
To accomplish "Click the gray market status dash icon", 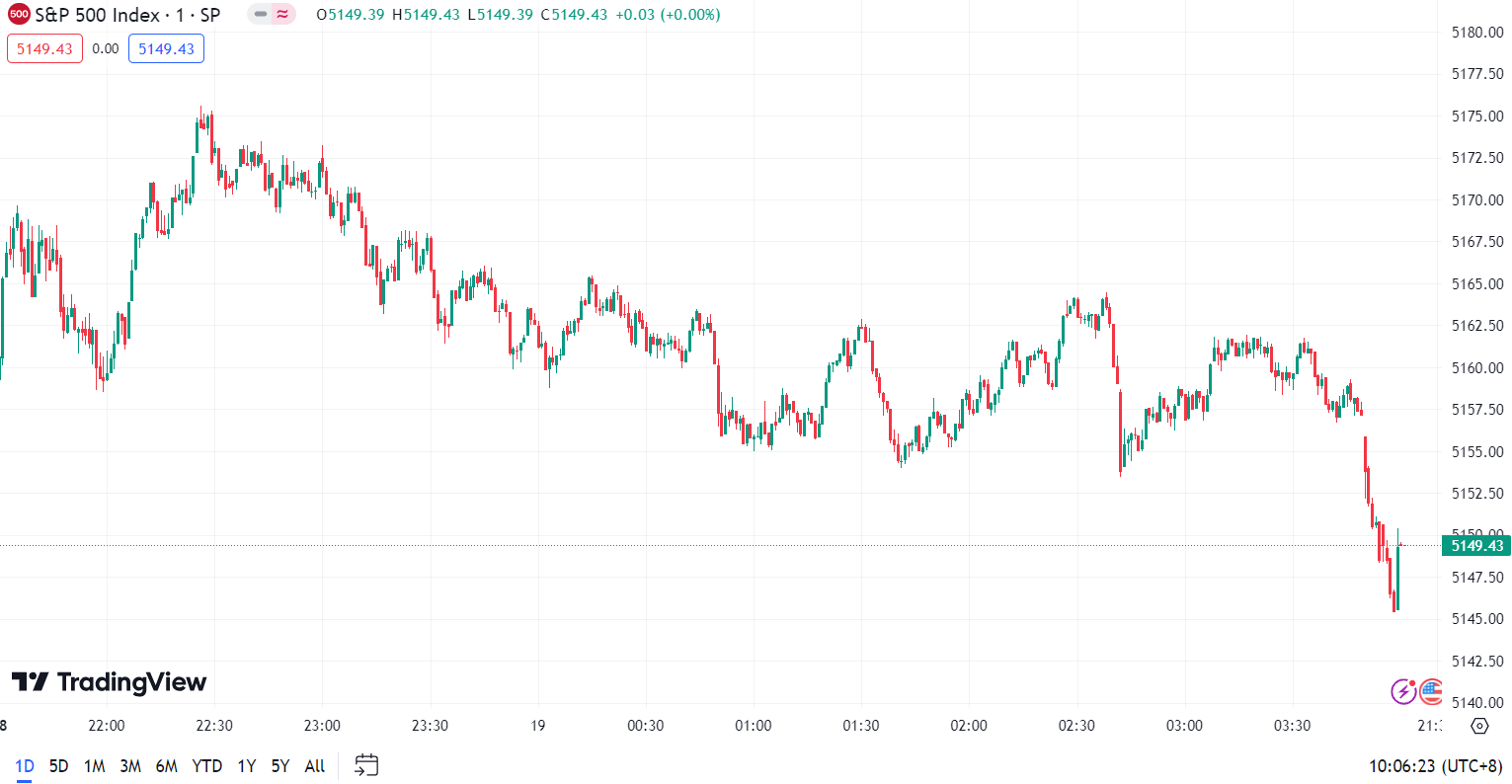I will [x=261, y=15].
